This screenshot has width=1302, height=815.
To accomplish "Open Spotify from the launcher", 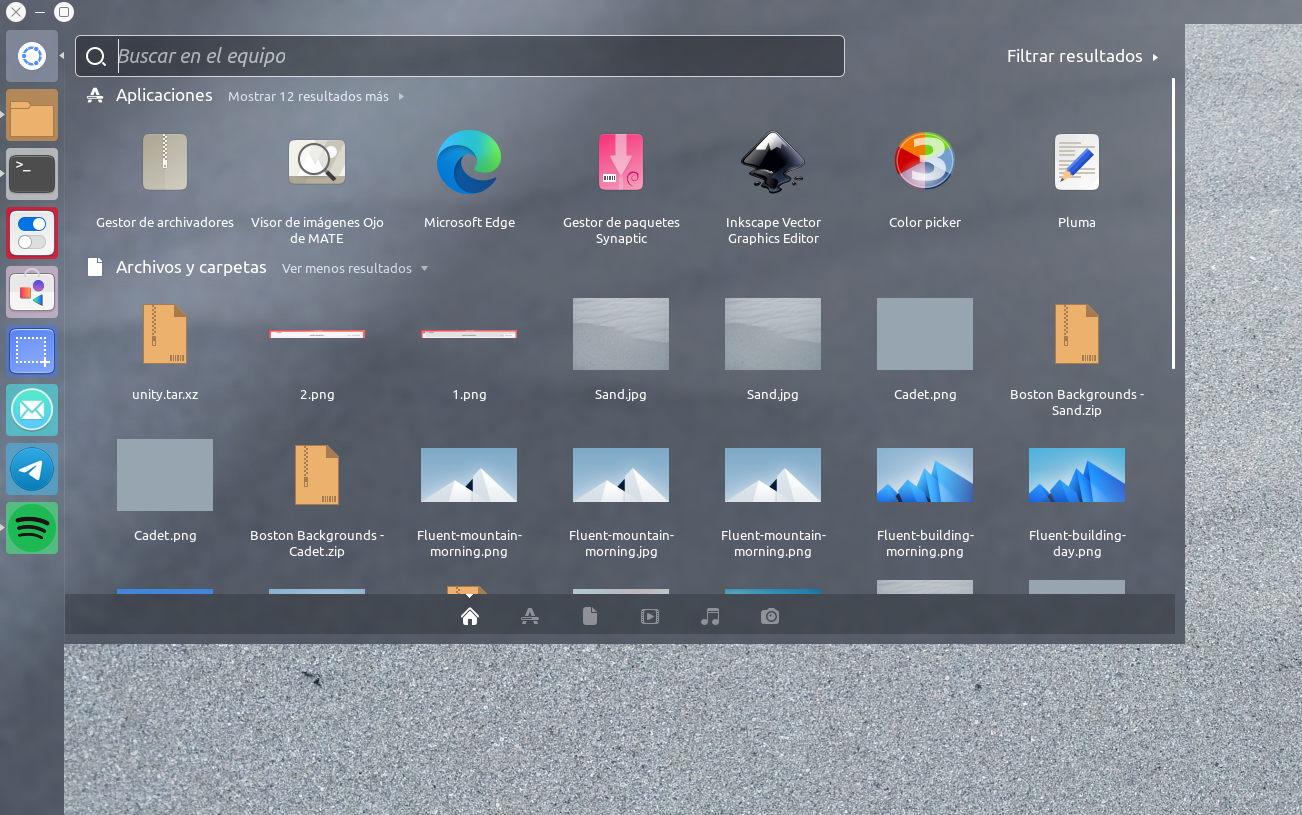I will pyautogui.click(x=32, y=528).
